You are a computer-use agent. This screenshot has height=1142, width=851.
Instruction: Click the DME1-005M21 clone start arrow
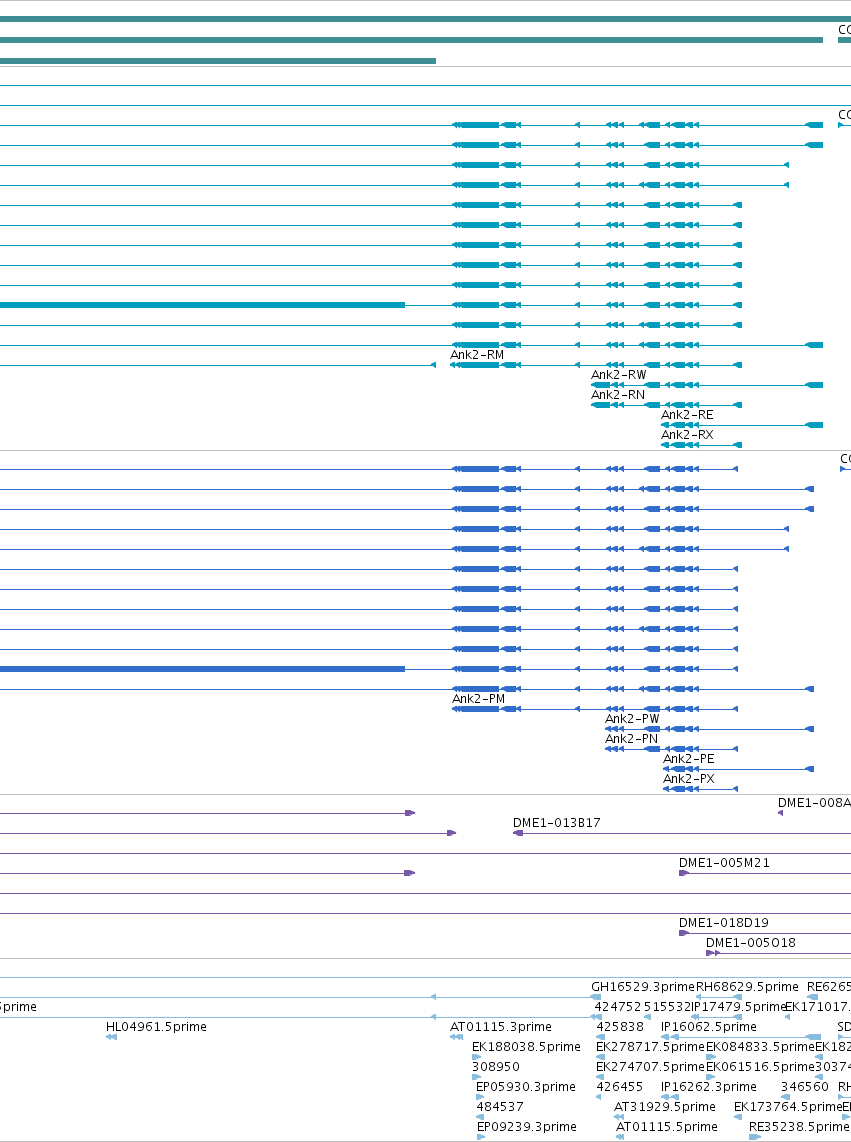click(x=684, y=873)
